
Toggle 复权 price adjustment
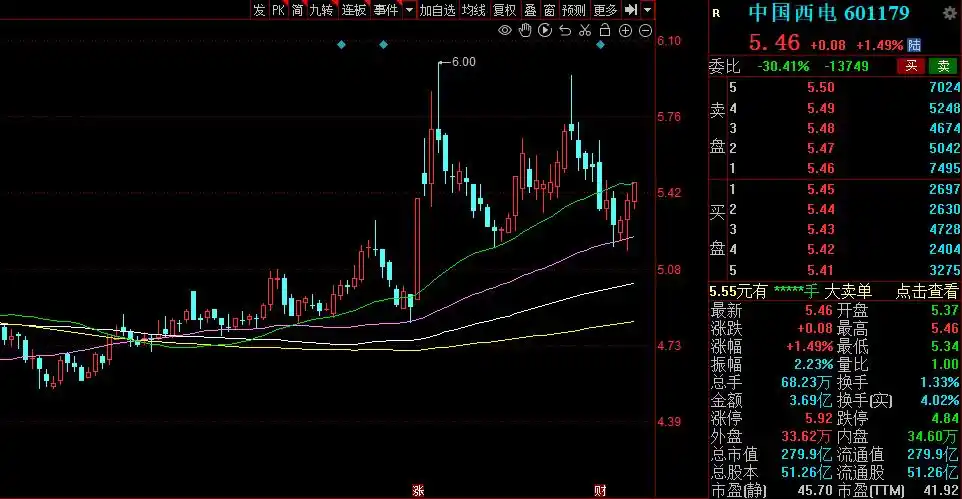pyautogui.click(x=505, y=10)
